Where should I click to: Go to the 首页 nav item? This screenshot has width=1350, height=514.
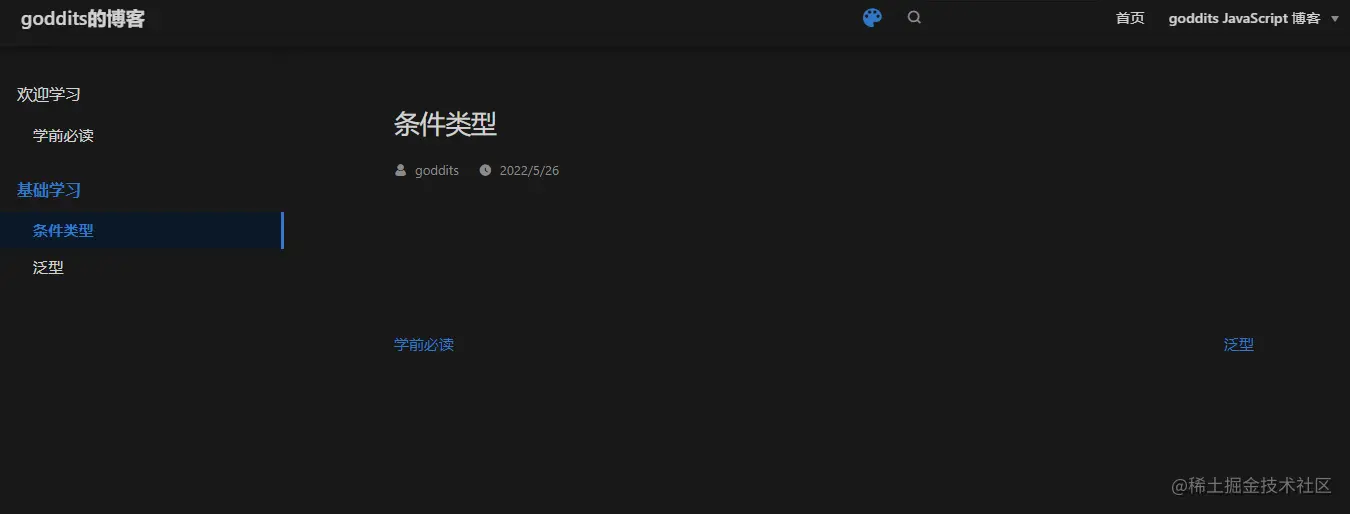pyautogui.click(x=1130, y=18)
